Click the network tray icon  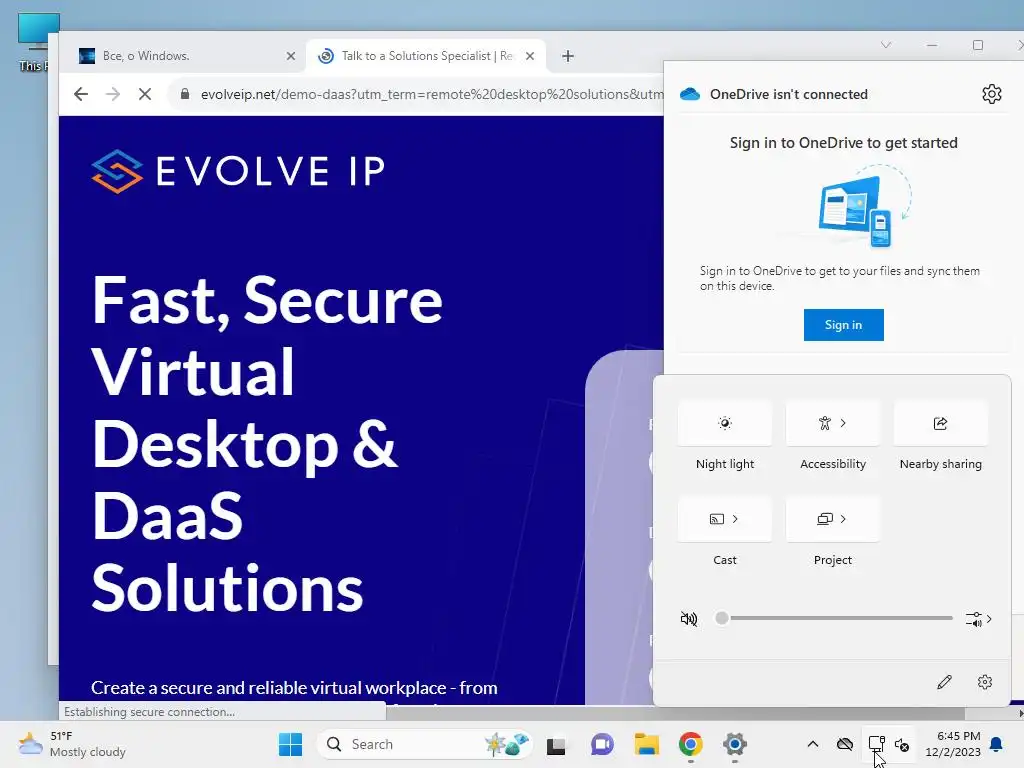pyautogui.click(x=876, y=744)
